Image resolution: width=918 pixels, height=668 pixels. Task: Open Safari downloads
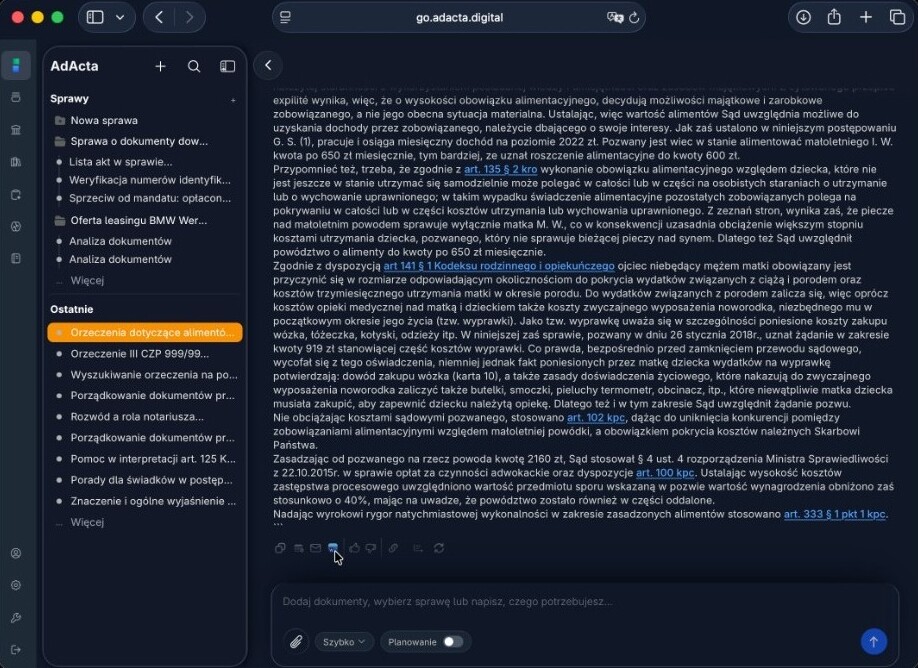pos(803,18)
